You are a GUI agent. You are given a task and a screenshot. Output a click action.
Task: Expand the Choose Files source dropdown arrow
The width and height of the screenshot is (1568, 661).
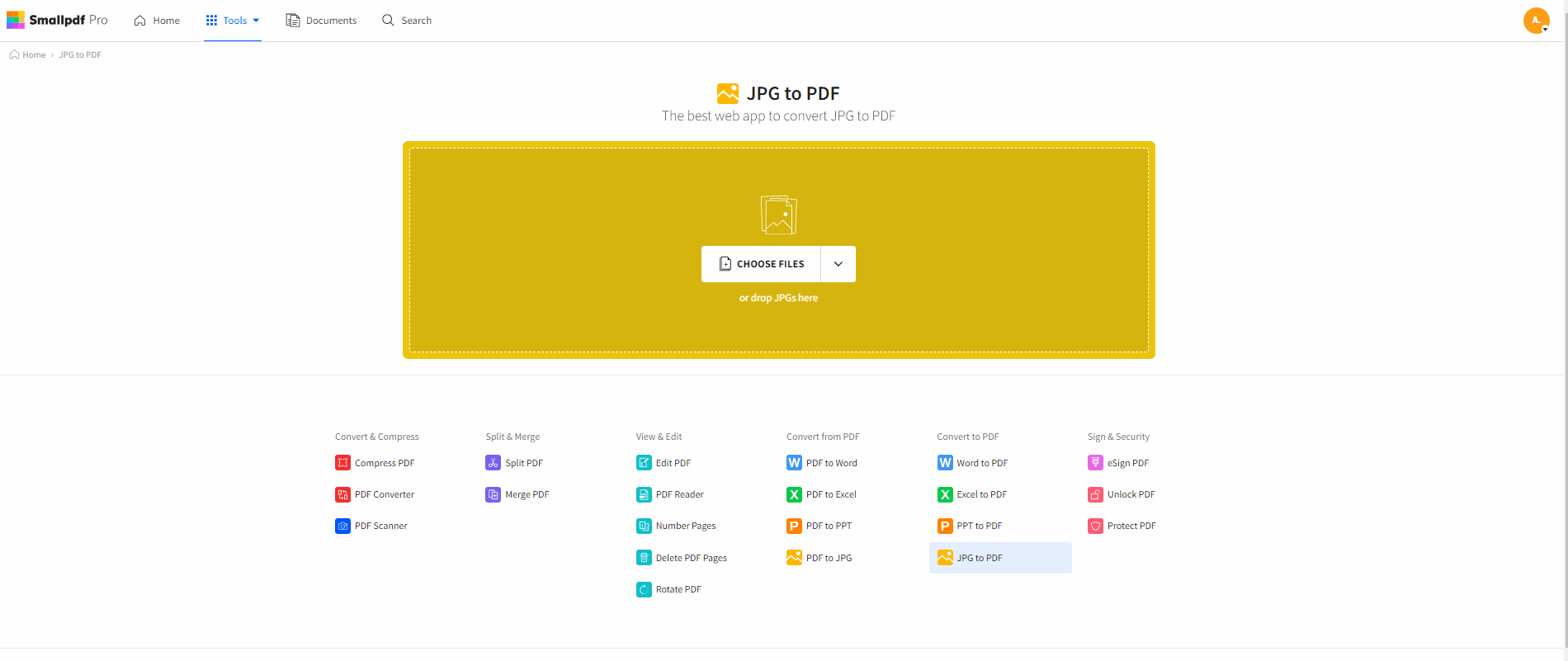pyautogui.click(x=838, y=264)
